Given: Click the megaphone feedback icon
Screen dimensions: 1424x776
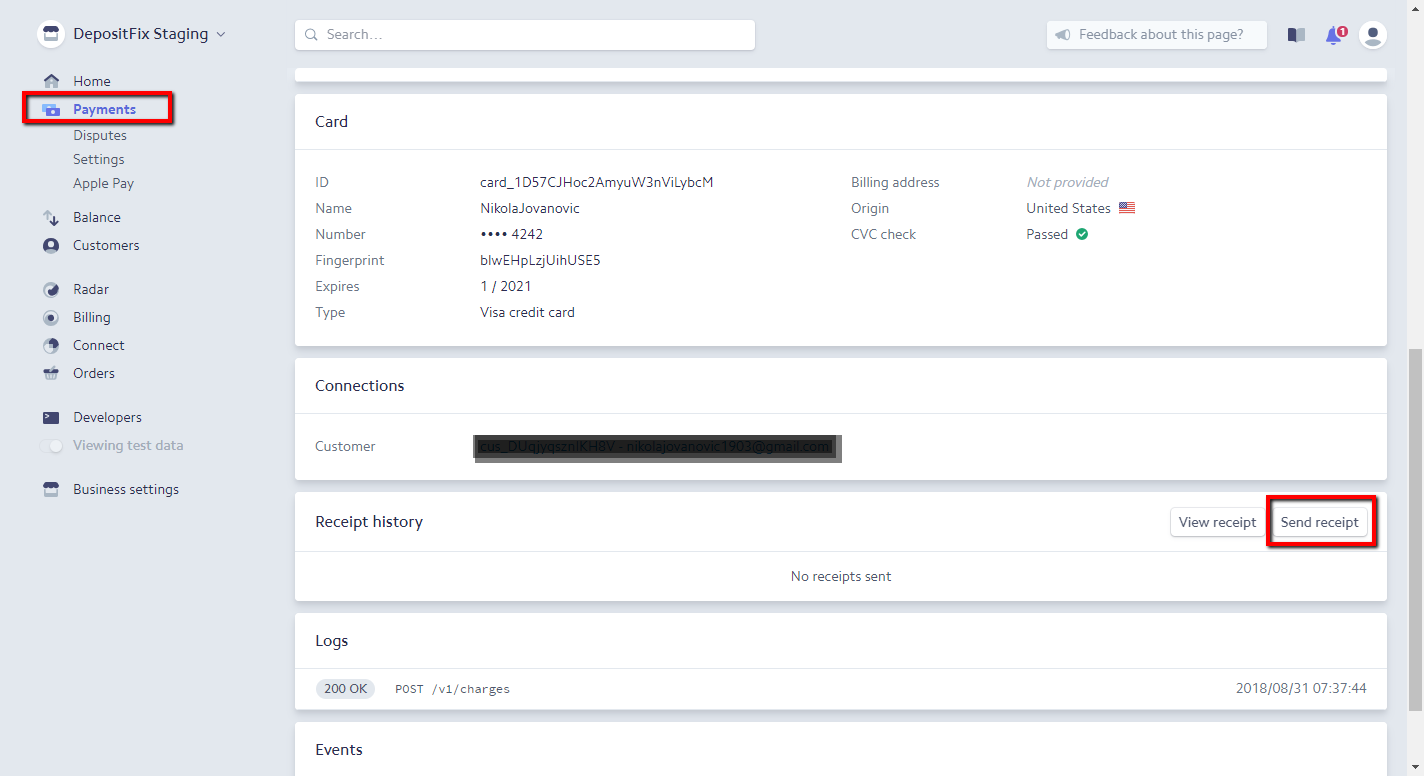Looking at the screenshot, I should click(x=1063, y=34).
